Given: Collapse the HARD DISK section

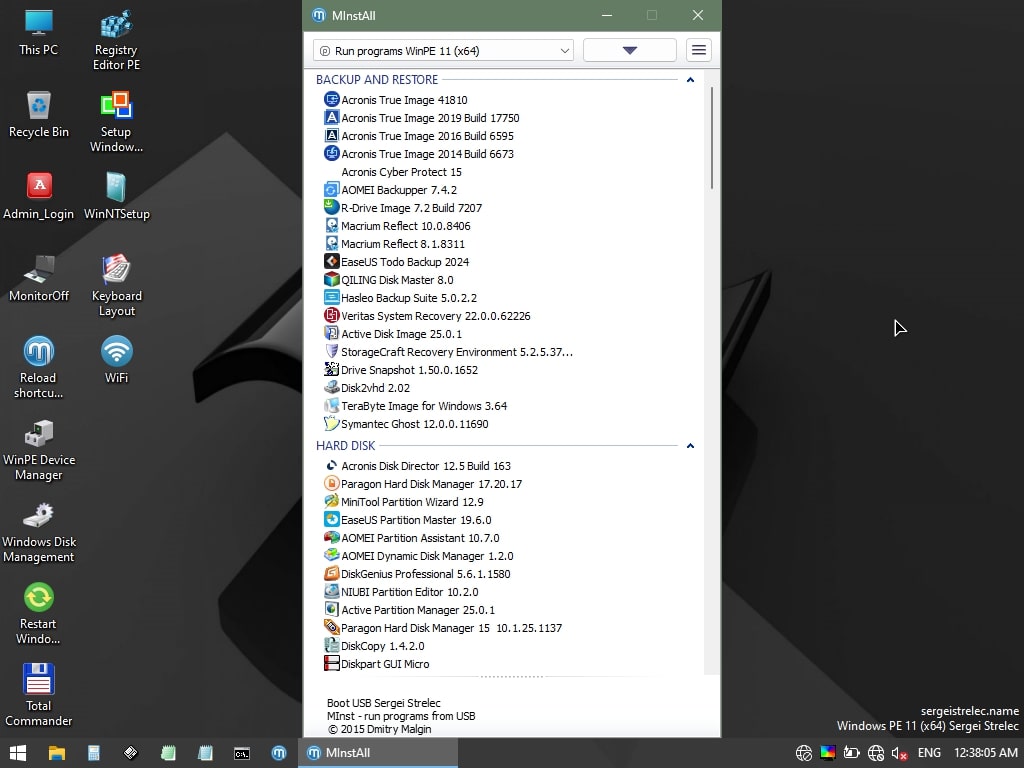Looking at the screenshot, I should [690, 445].
